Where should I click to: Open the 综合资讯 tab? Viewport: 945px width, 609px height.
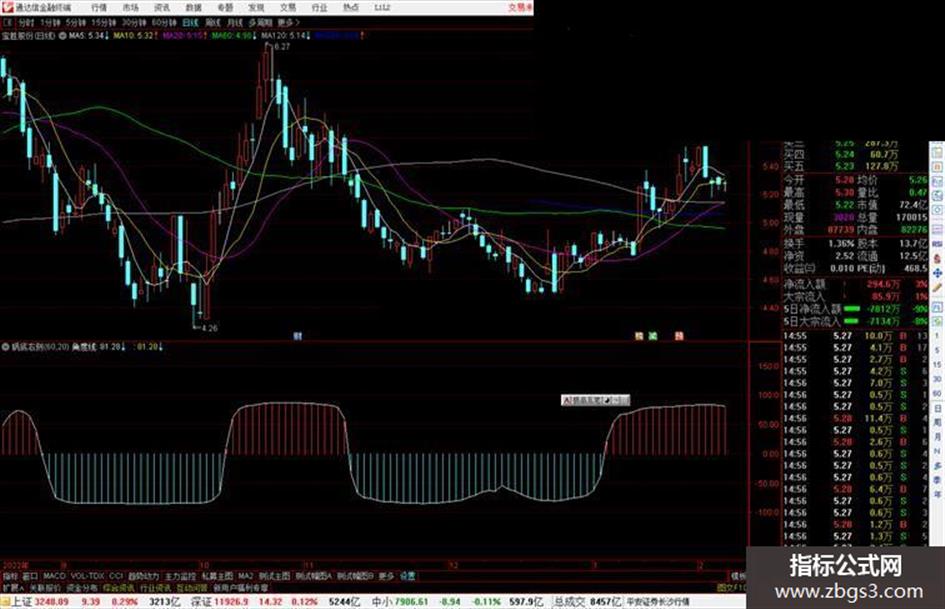(x=118, y=587)
